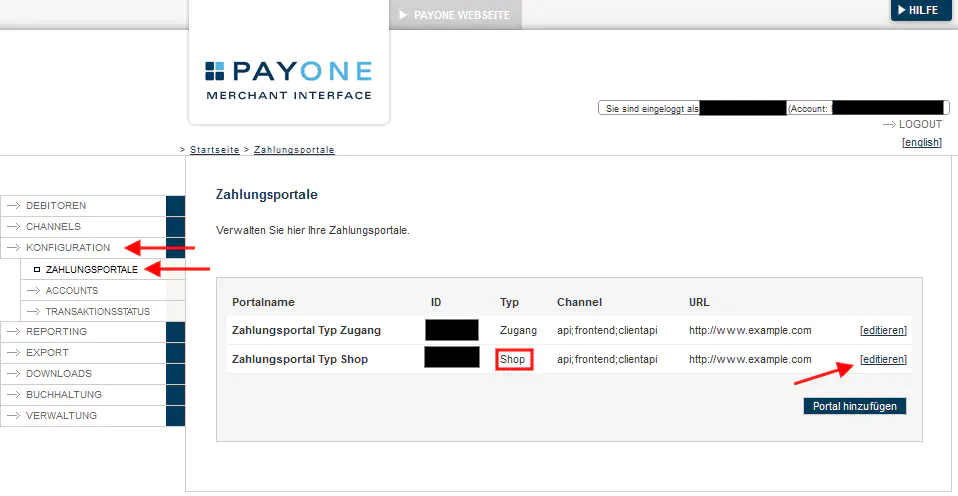
Task: Click the square bullet before ZAHLUNGSPORTALE
Action: point(37,269)
